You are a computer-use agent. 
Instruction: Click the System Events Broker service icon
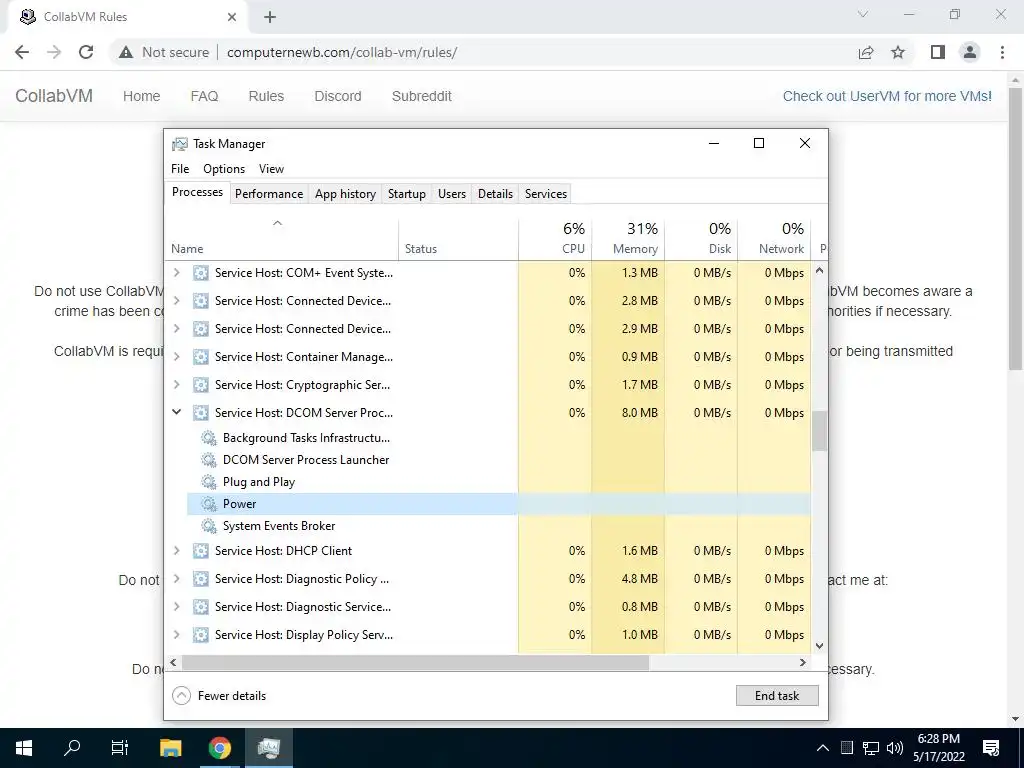tap(208, 526)
